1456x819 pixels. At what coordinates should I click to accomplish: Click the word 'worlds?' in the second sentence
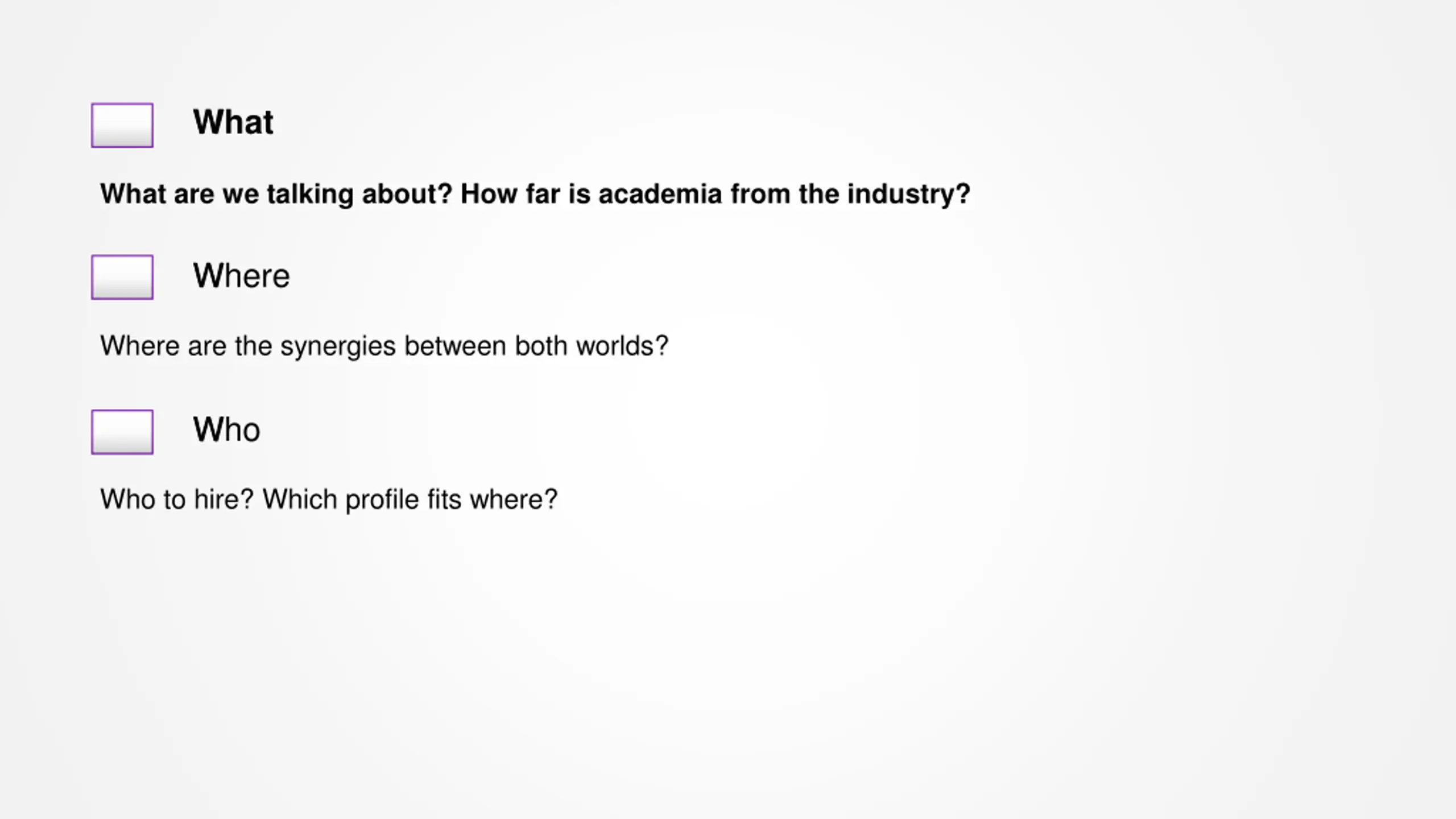[x=622, y=346]
